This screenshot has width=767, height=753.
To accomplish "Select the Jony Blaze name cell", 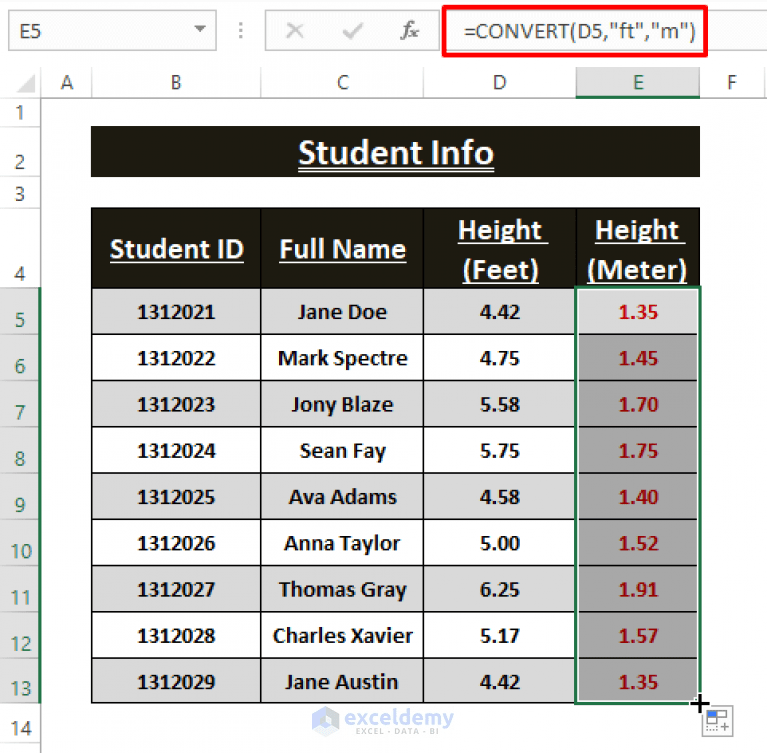I will (x=342, y=404).
